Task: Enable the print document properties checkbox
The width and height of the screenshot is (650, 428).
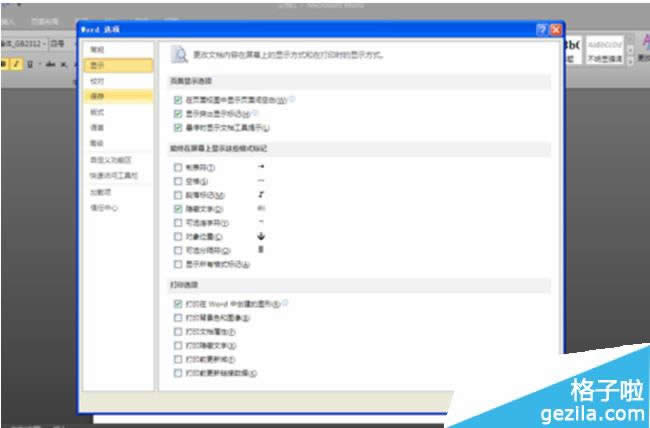Action: 178,332
